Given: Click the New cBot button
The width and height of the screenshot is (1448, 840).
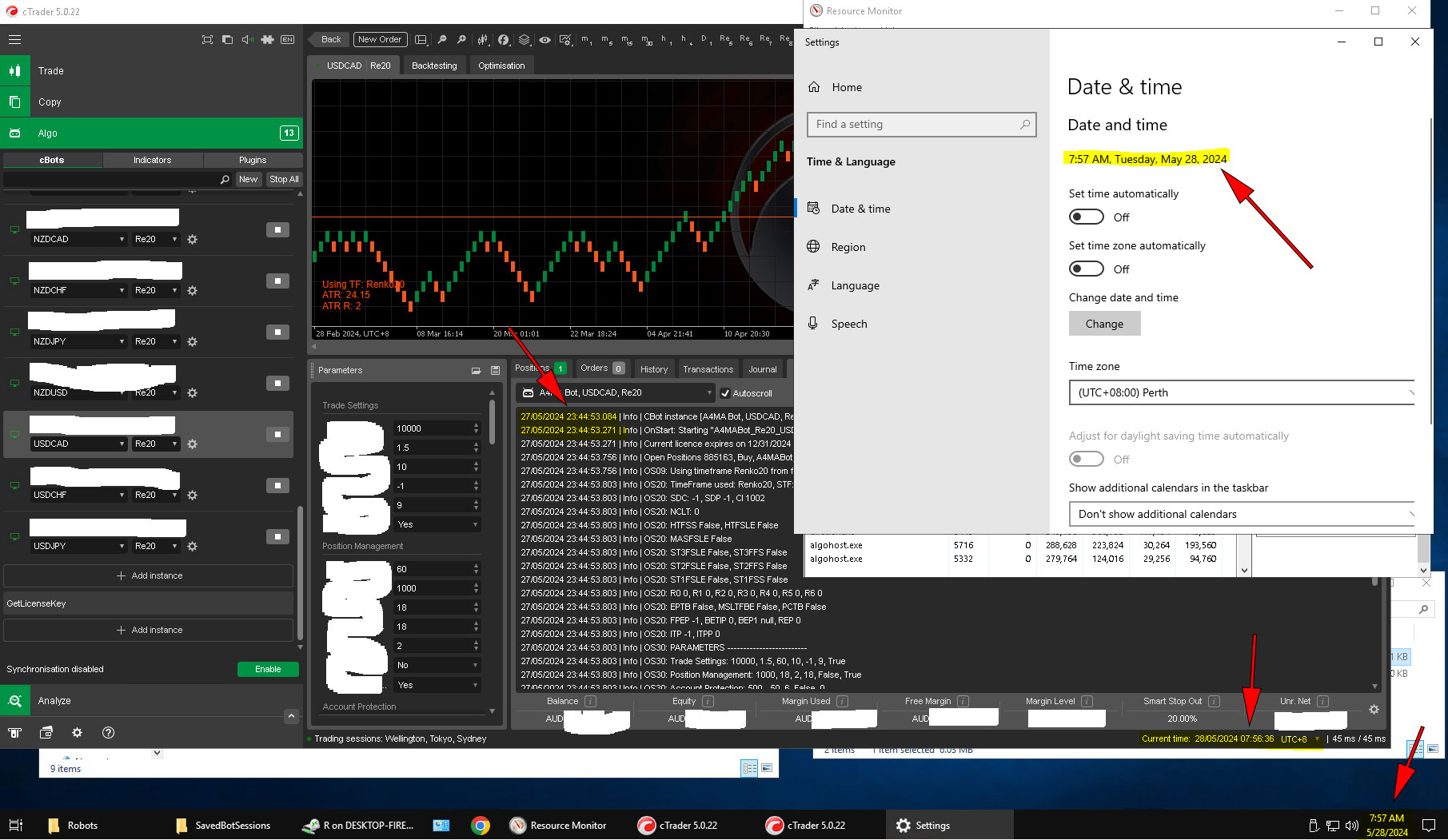Looking at the screenshot, I should pyautogui.click(x=249, y=179).
